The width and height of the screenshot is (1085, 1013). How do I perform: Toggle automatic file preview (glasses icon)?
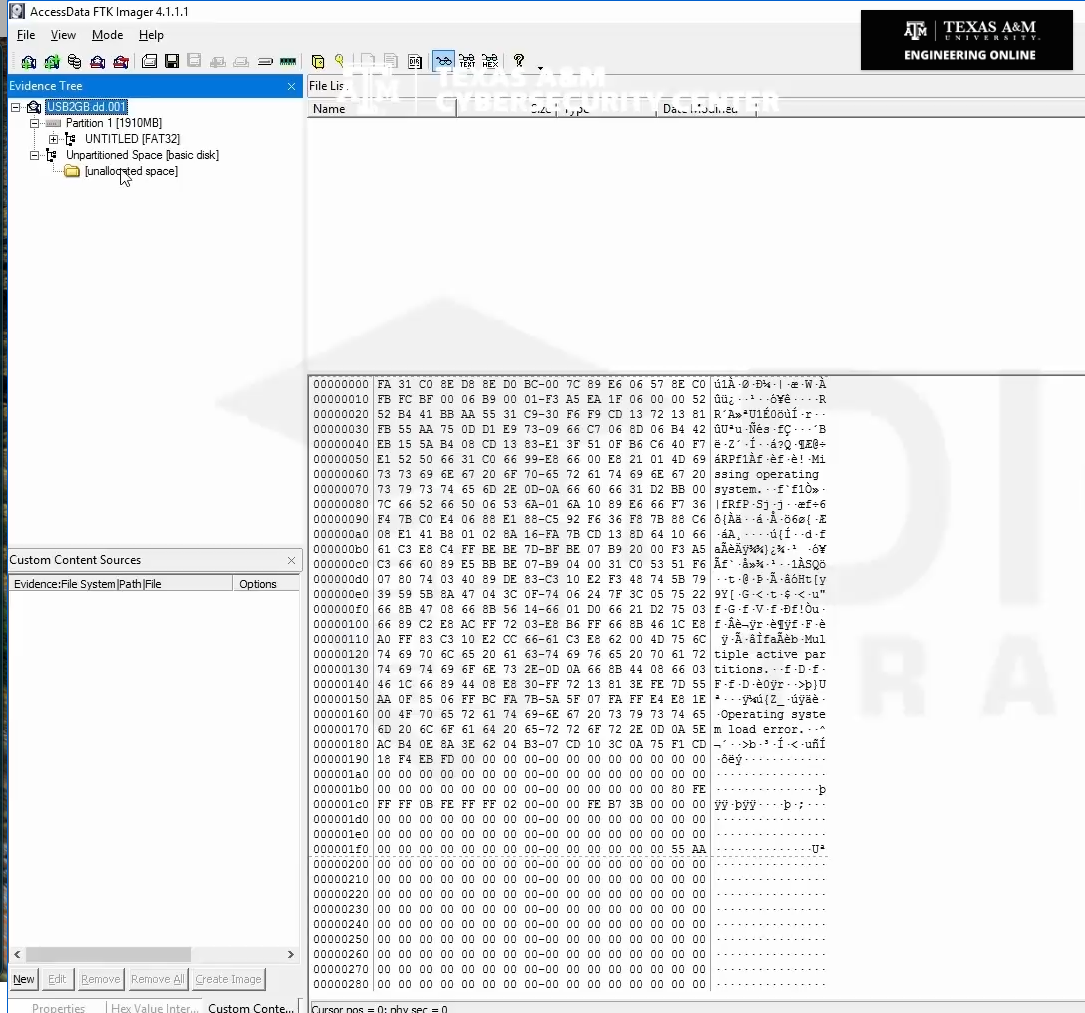coord(443,62)
